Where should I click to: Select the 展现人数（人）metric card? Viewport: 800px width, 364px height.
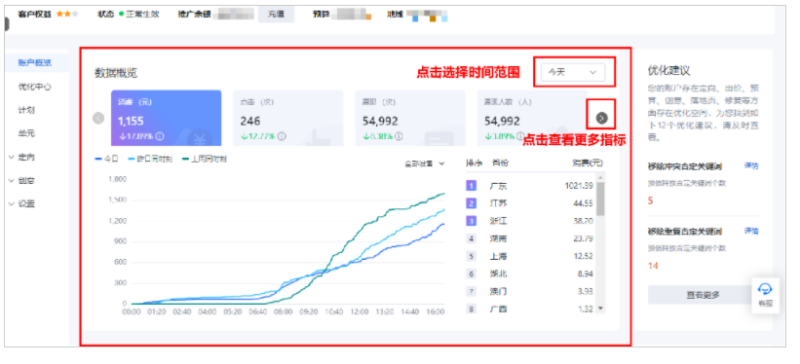532,118
